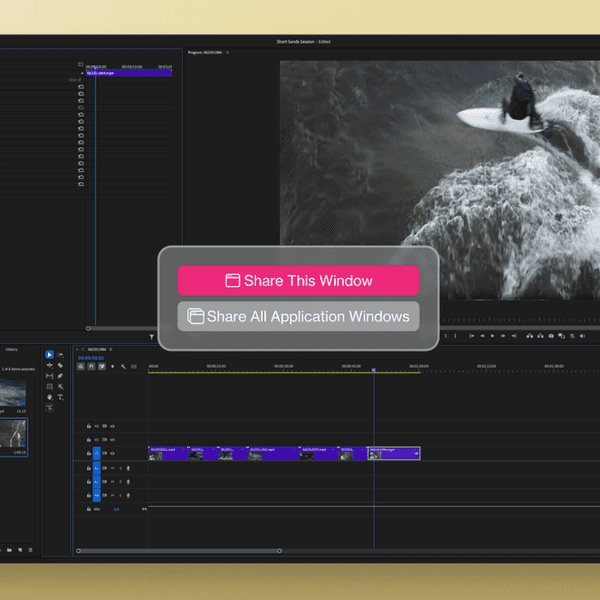
Task: Toggle the V1 track targeting button
Action: [x=96, y=453]
